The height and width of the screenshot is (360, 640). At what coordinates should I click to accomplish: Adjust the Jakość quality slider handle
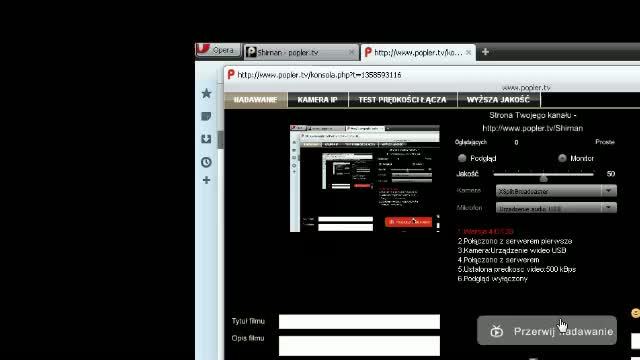pos(543,178)
